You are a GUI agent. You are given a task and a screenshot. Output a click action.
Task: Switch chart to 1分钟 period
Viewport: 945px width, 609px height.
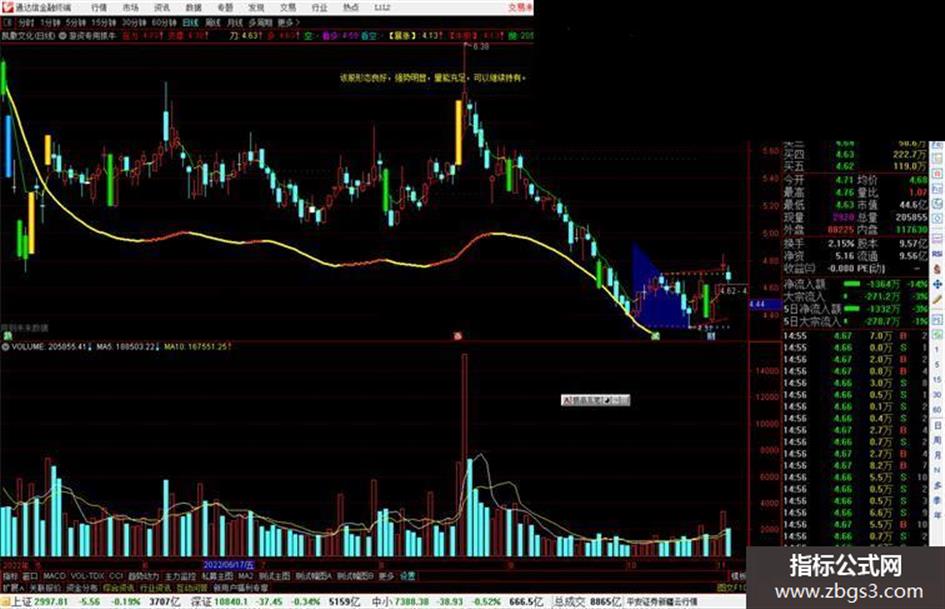pyautogui.click(x=50, y=23)
